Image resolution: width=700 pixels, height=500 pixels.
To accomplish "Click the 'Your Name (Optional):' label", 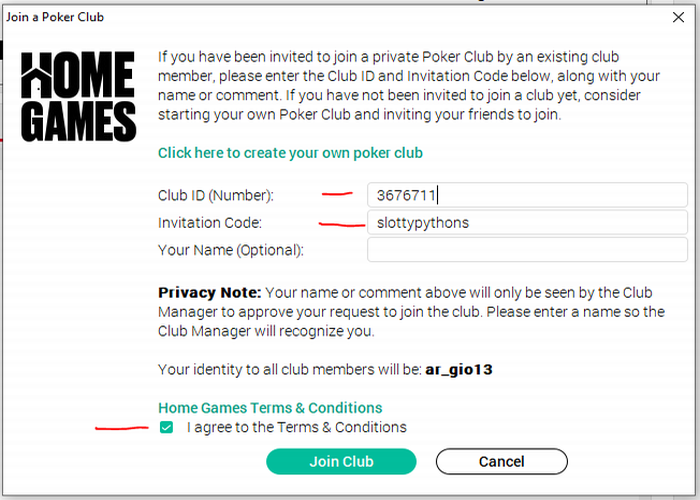I will click(x=230, y=250).
